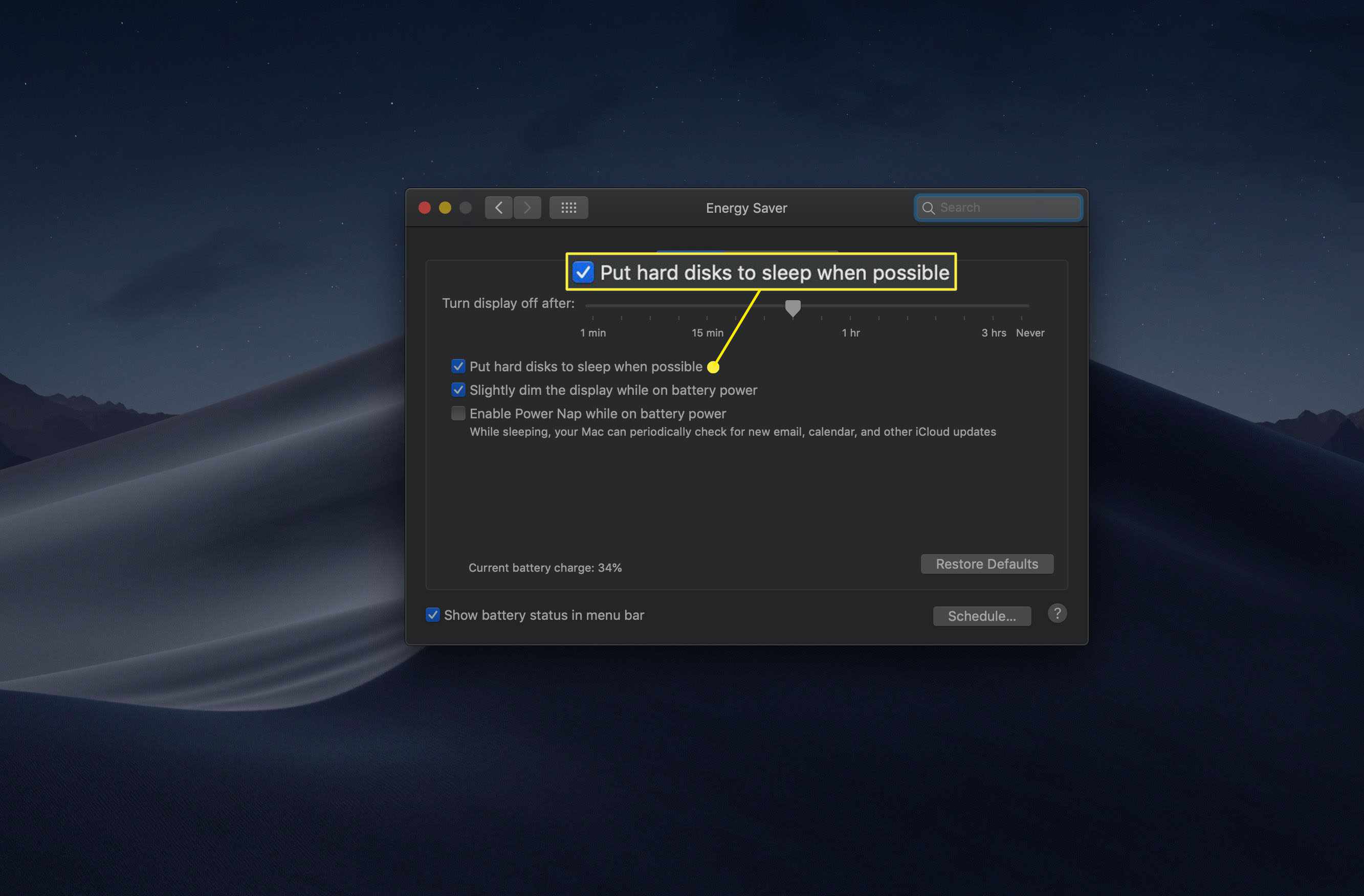Click the question mark help icon

click(x=1057, y=614)
